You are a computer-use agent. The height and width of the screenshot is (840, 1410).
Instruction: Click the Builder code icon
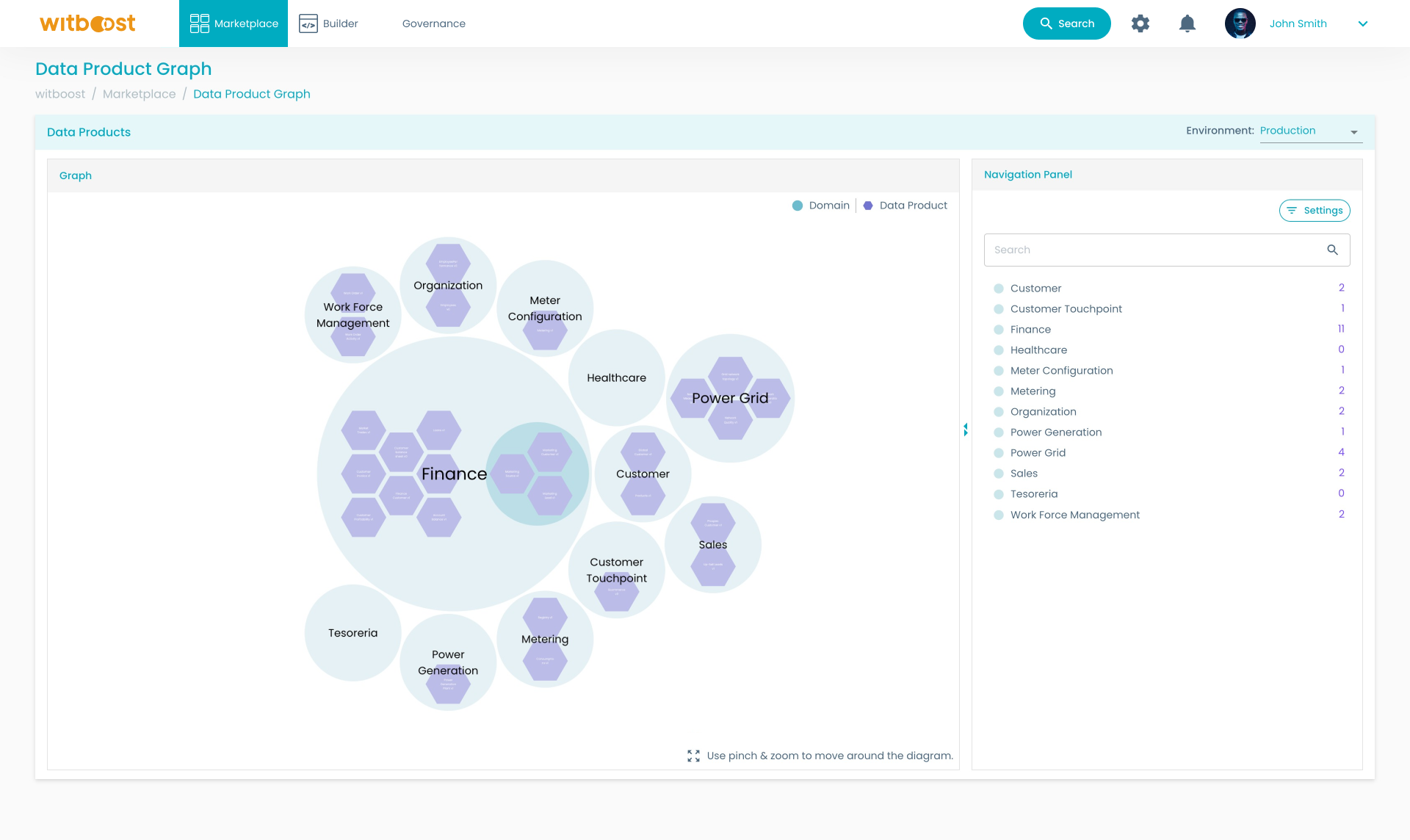[308, 23]
